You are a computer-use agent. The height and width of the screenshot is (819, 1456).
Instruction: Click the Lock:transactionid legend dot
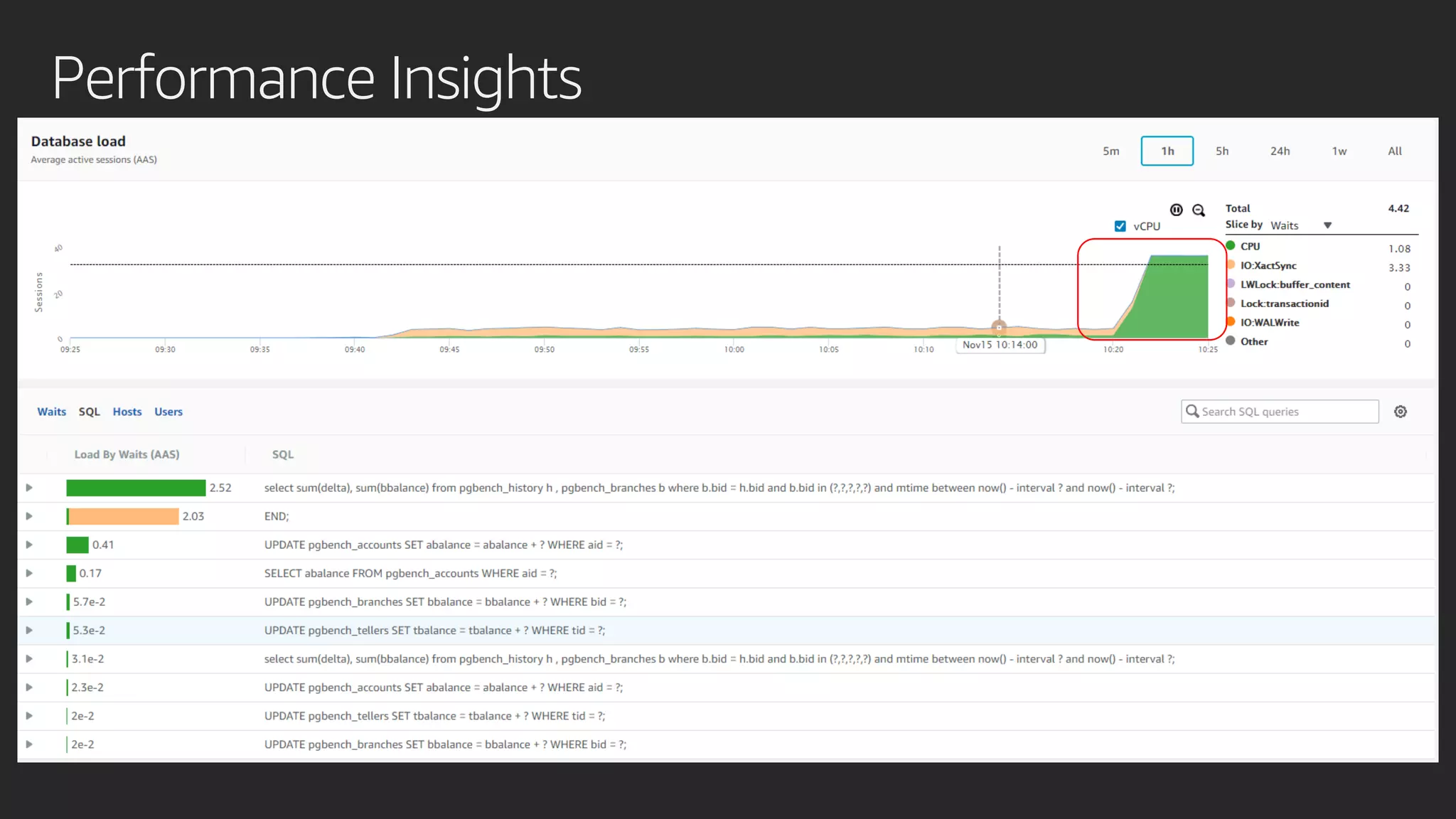(x=1231, y=302)
